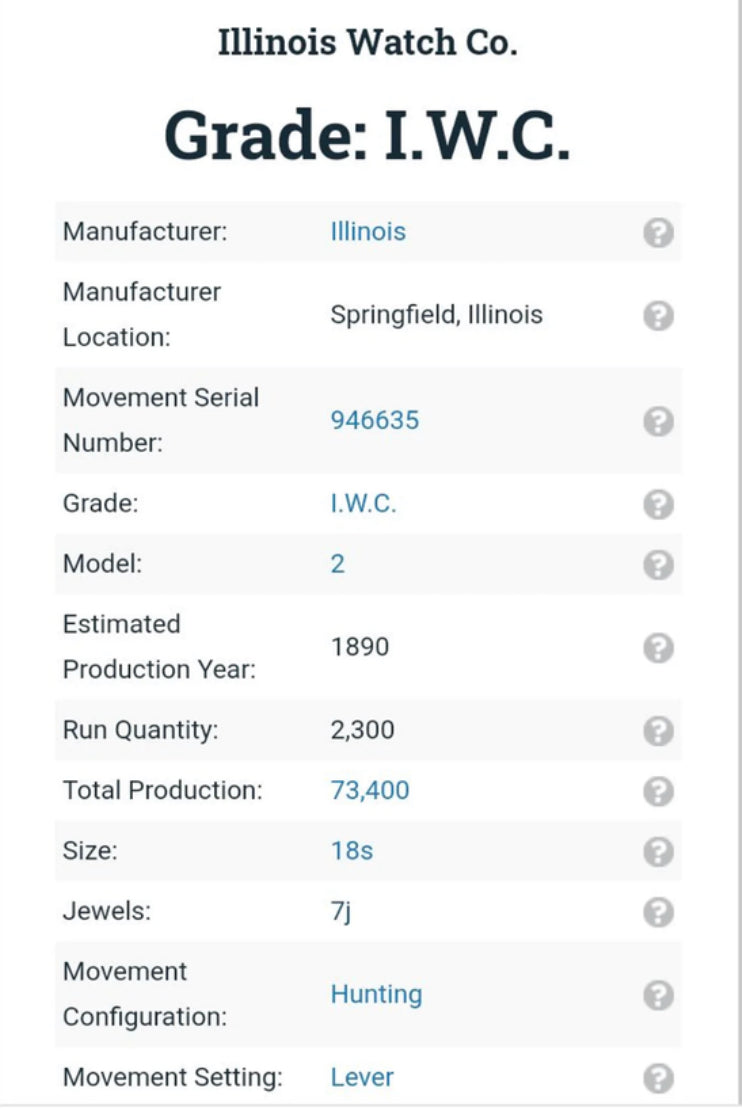Screen dimensions: 742x1109
Task: Open help for Movement Serial Number
Action: [x=657, y=421]
